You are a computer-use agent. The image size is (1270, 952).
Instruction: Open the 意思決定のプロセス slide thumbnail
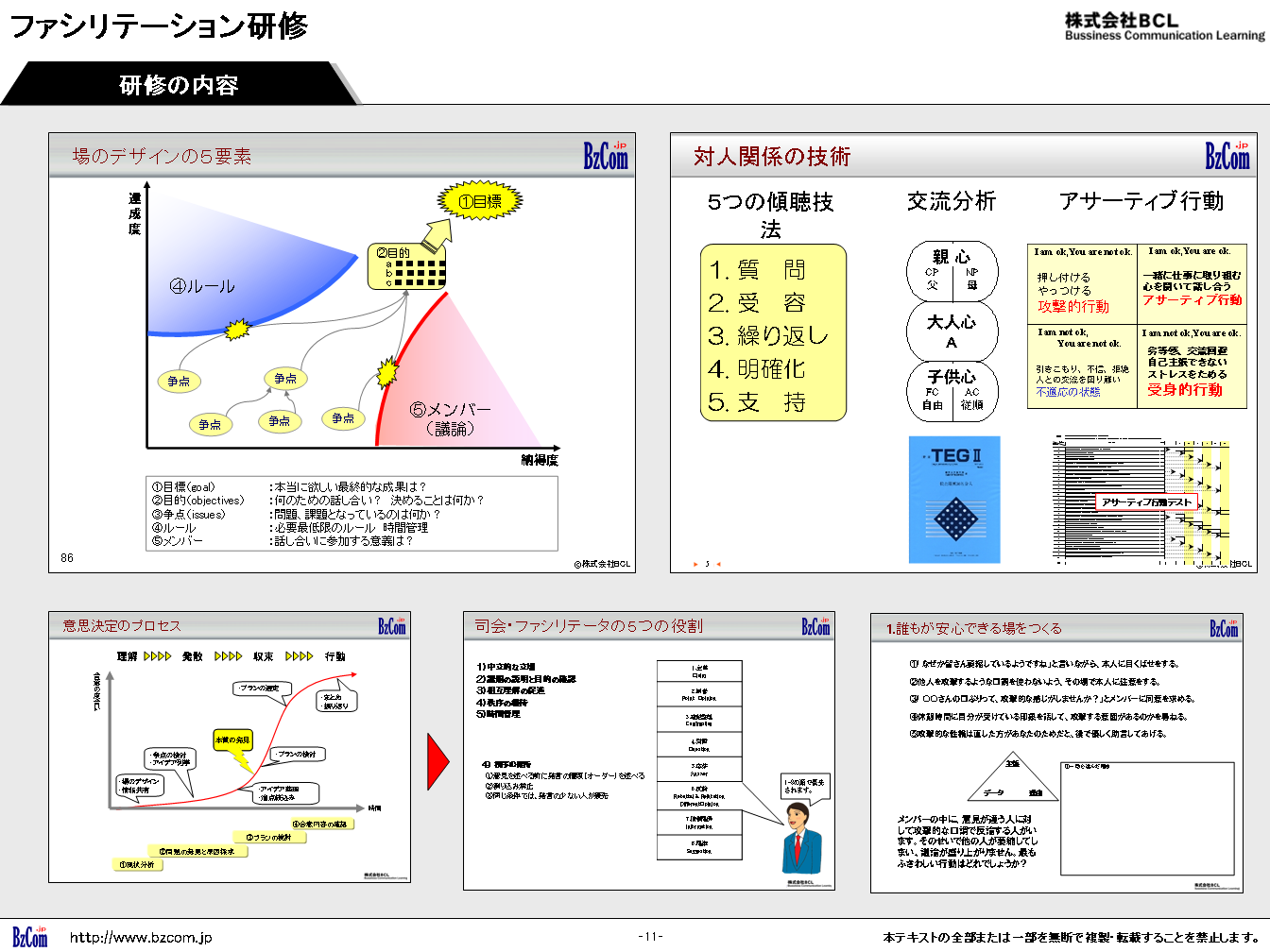tap(230, 747)
